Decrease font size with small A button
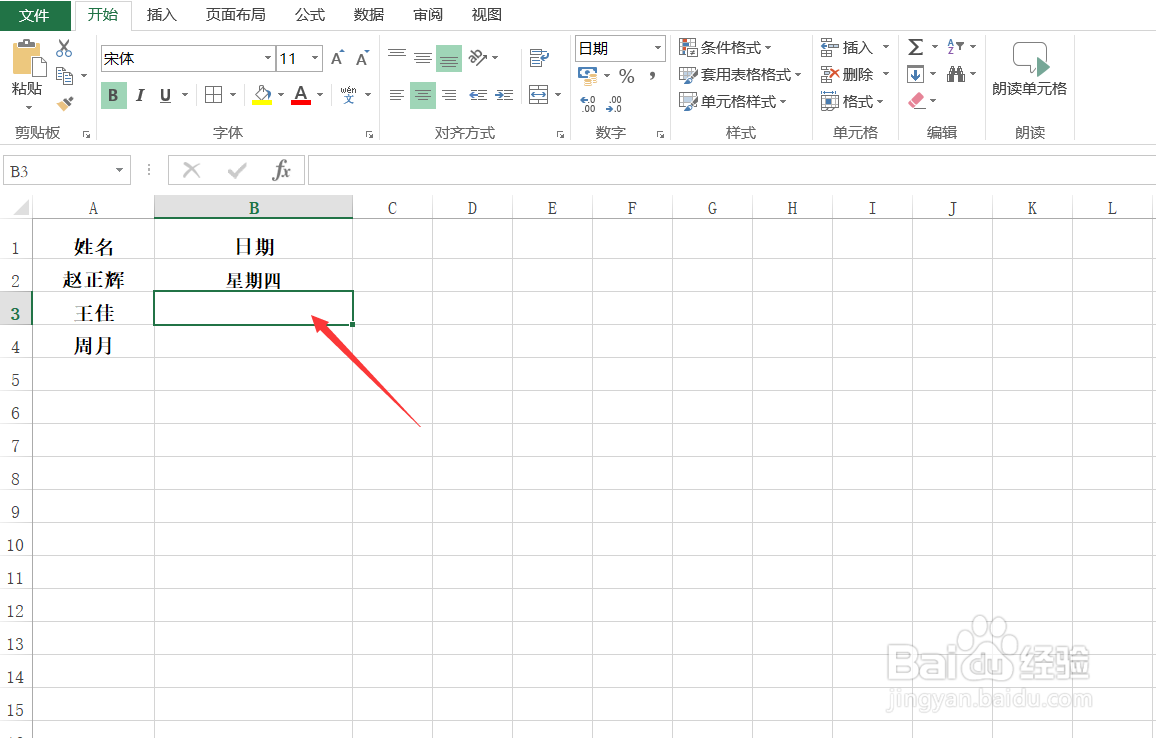 click(362, 58)
